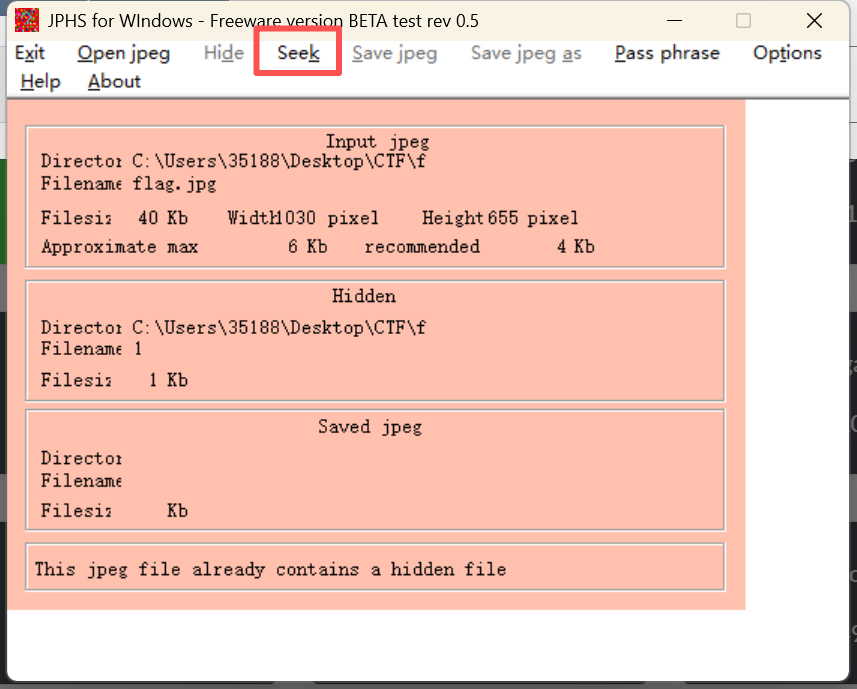857x689 pixels.
Task: Open the Options menu
Action: 787,53
